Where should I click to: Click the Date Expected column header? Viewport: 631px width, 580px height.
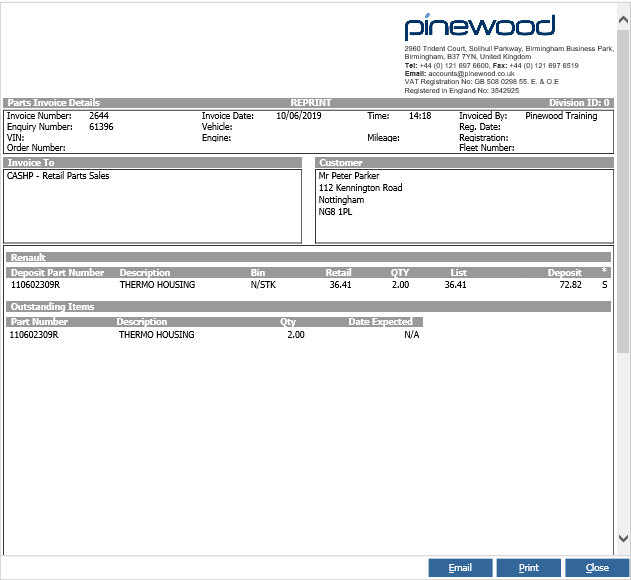pos(380,322)
